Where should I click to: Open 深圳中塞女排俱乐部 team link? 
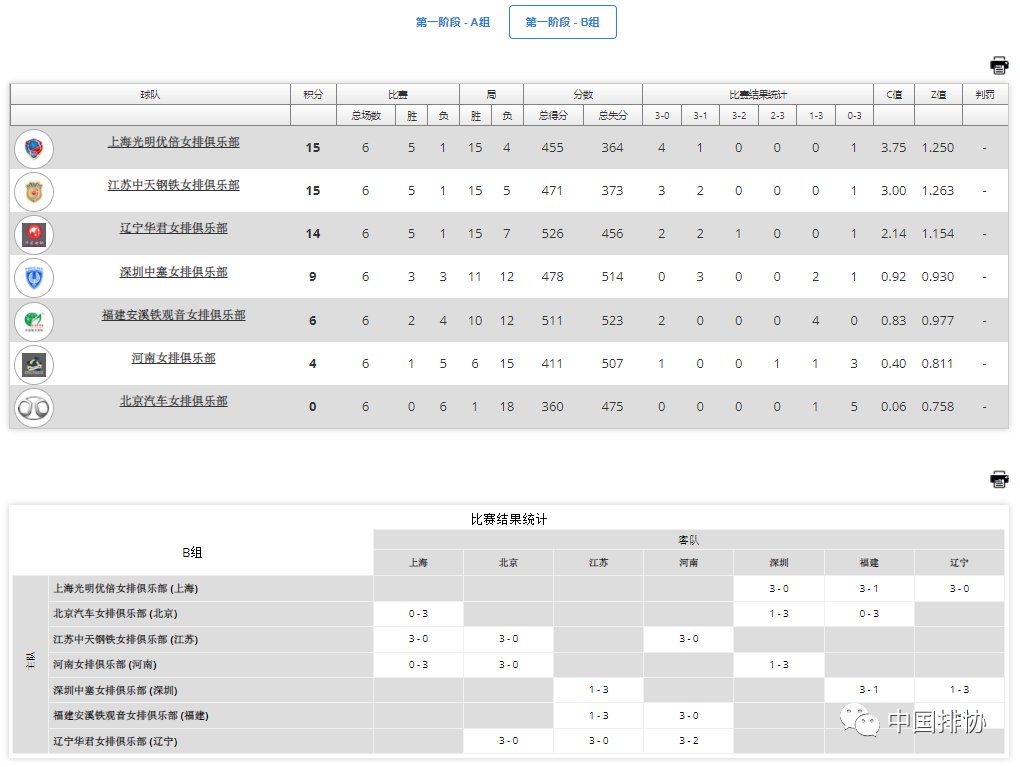click(x=173, y=271)
